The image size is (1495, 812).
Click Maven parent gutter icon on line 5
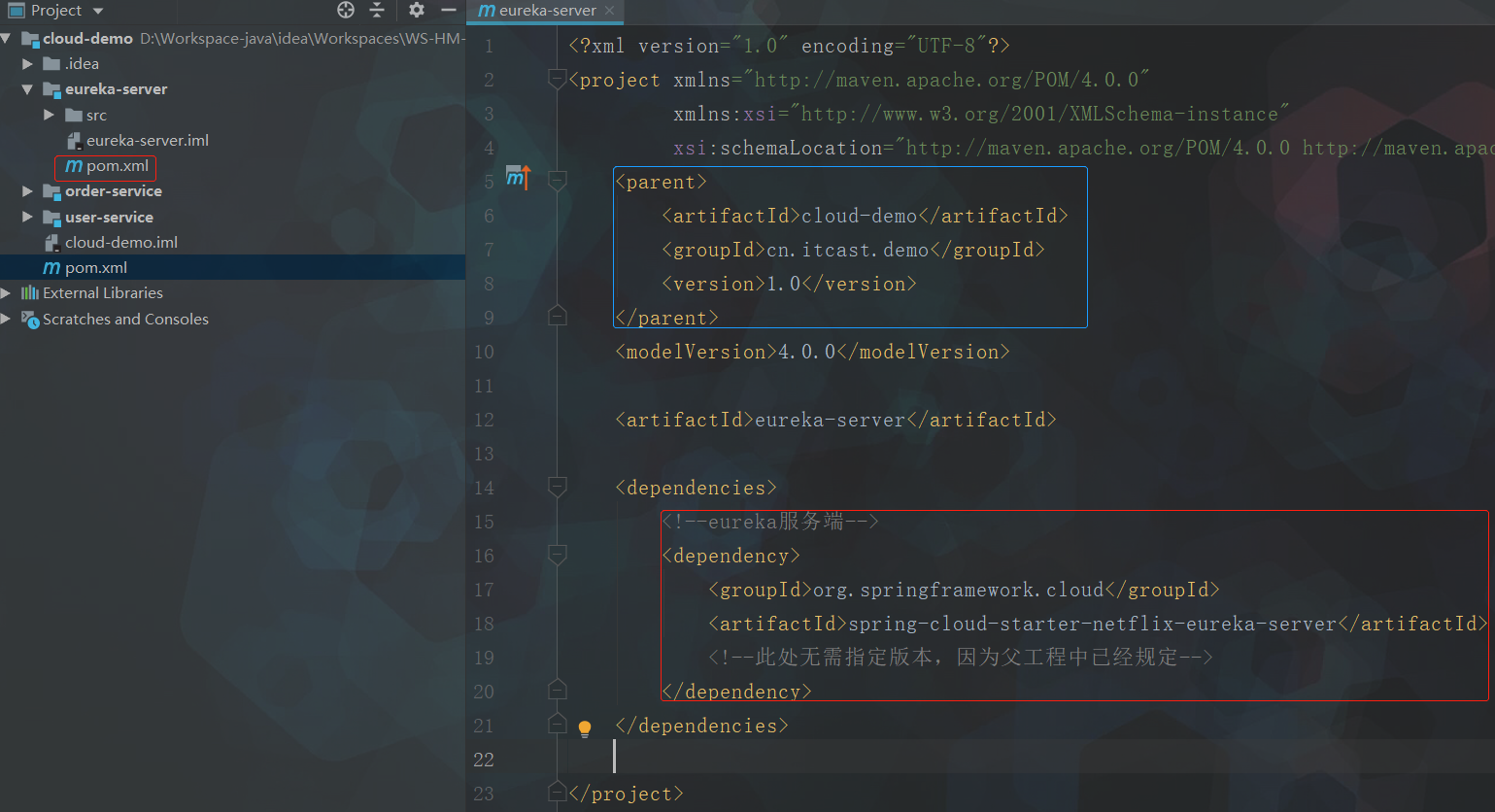pos(518,178)
